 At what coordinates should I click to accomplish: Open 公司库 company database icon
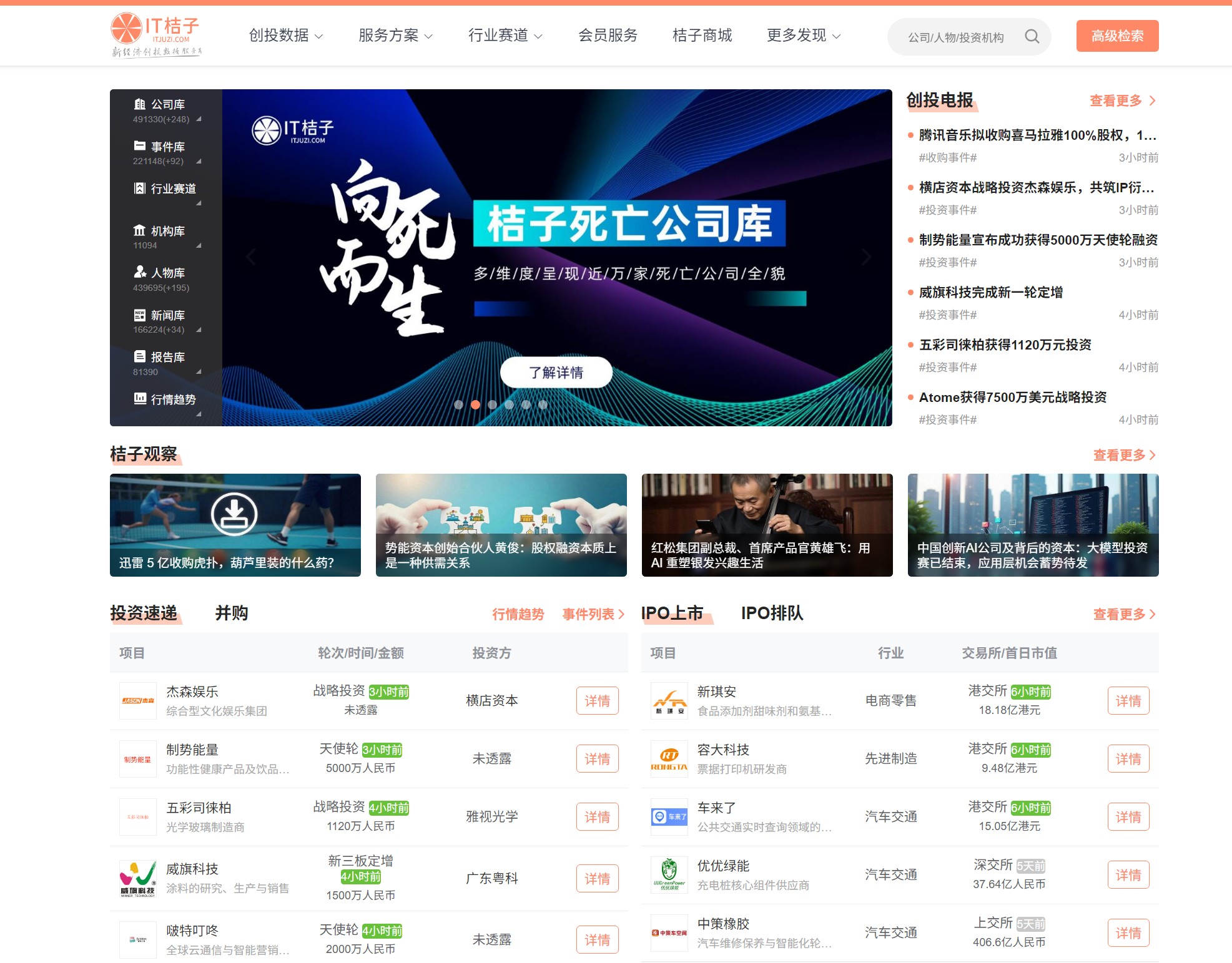[140, 104]
